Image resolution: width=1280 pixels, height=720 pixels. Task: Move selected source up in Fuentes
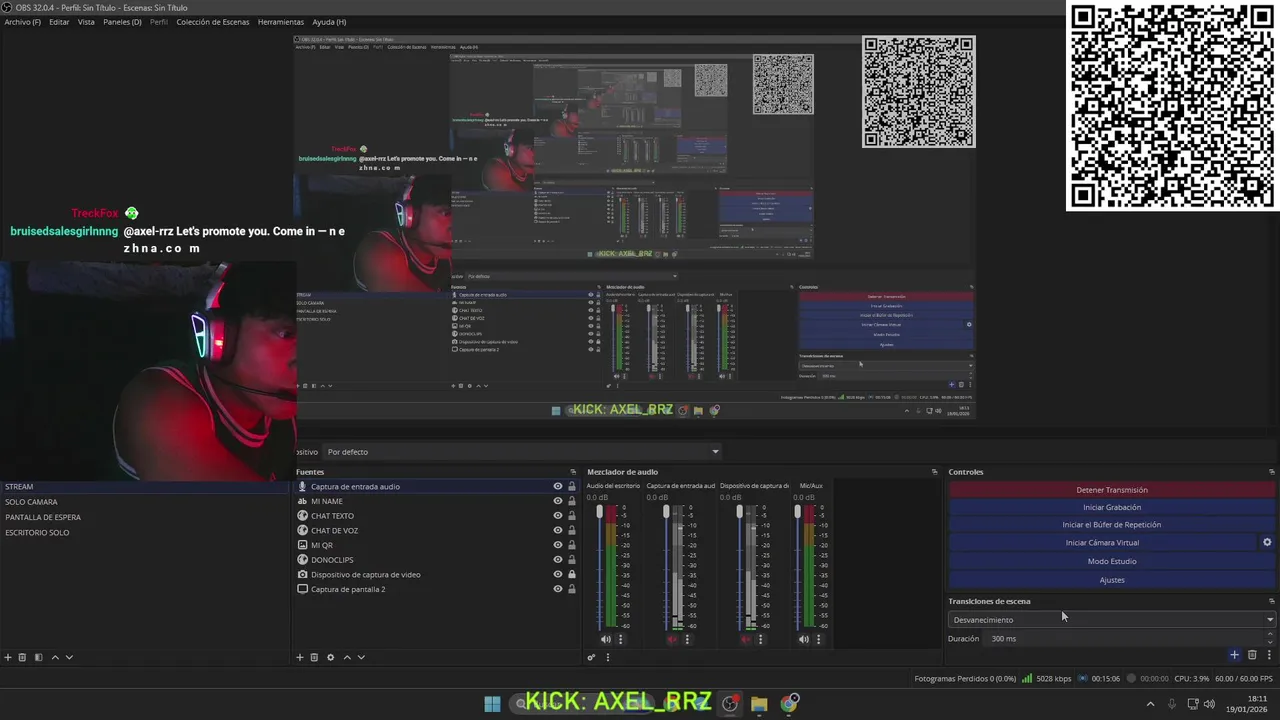click(x=347, y=657)
